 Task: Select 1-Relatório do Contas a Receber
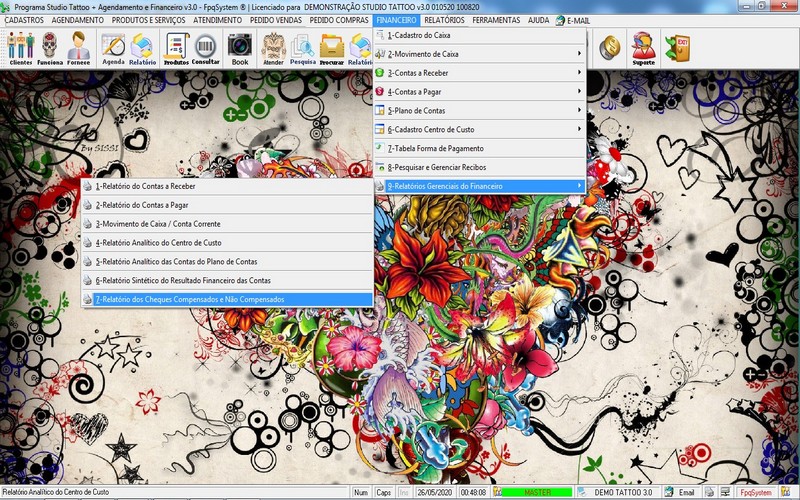[x=228, y=186]
